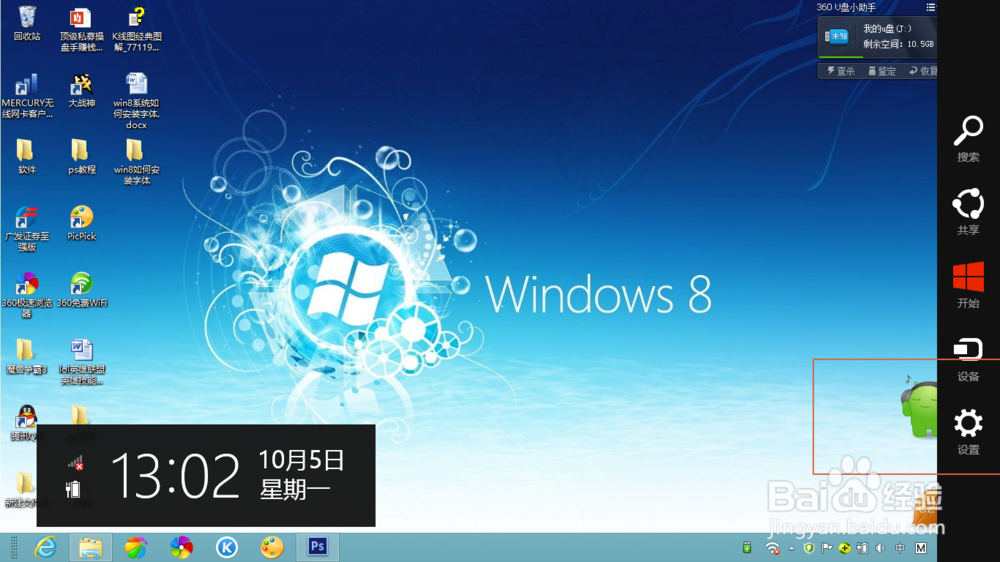Open the 开始 Start charm
Viewport: 1000px width, 562px height.
(x=968, y=285)
